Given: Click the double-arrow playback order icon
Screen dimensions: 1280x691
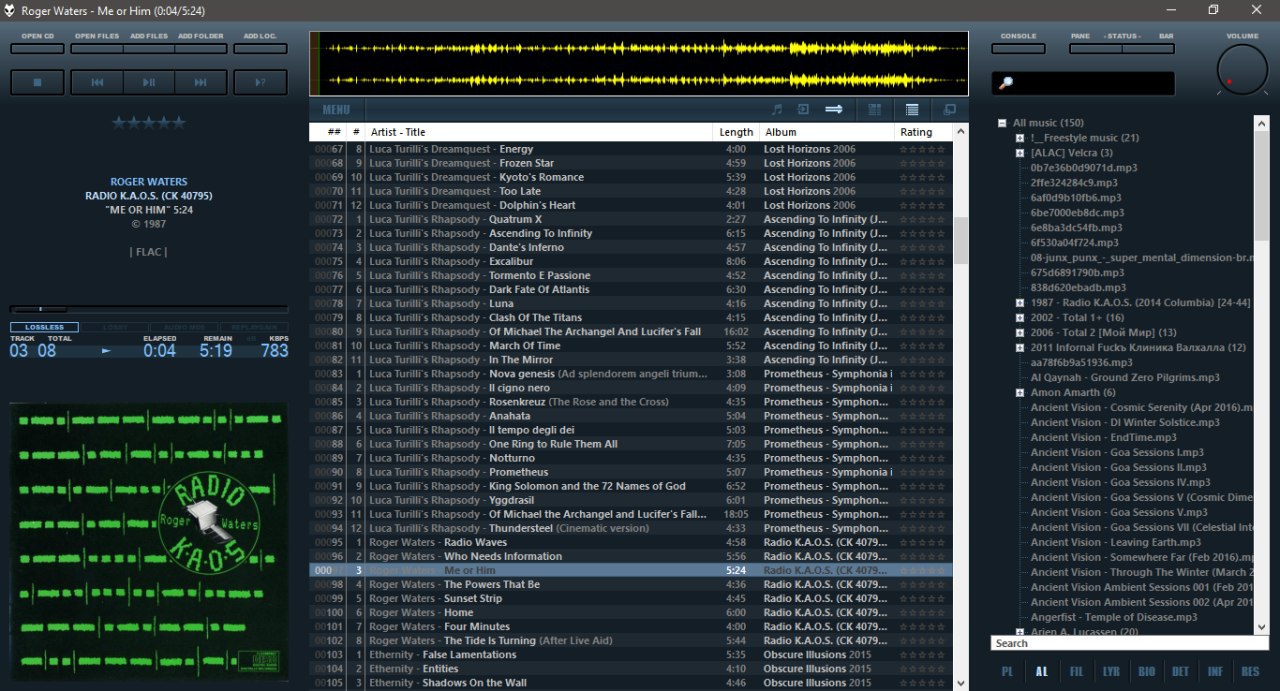Looking at the screenshot, I should coord(833,110).
